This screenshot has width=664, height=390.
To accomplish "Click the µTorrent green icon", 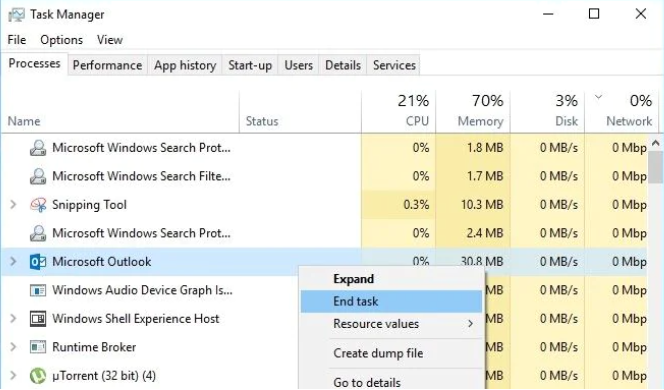I will coord(38,376).
